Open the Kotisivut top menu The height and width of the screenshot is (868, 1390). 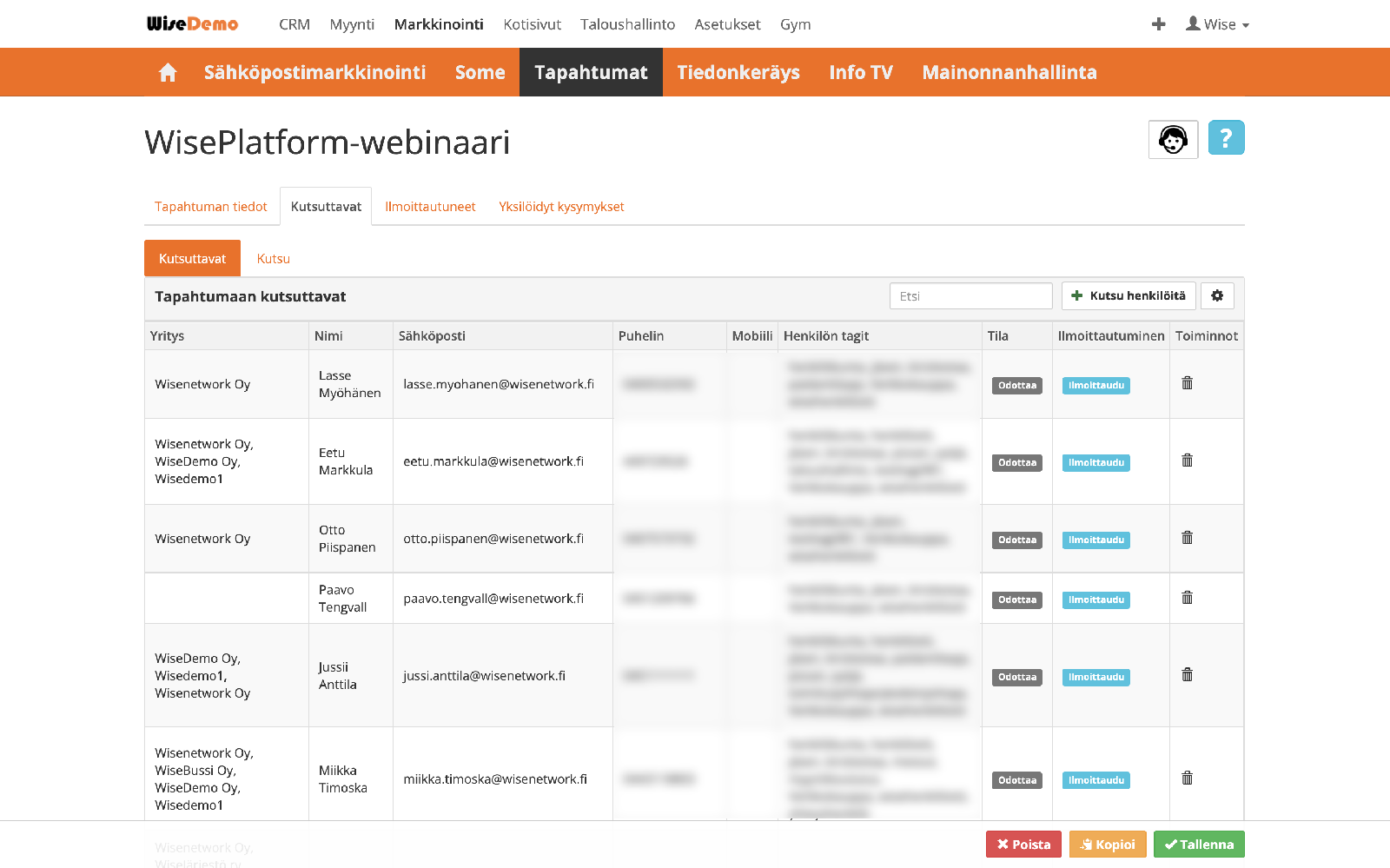pyautogui.click(x=532, y=24)
